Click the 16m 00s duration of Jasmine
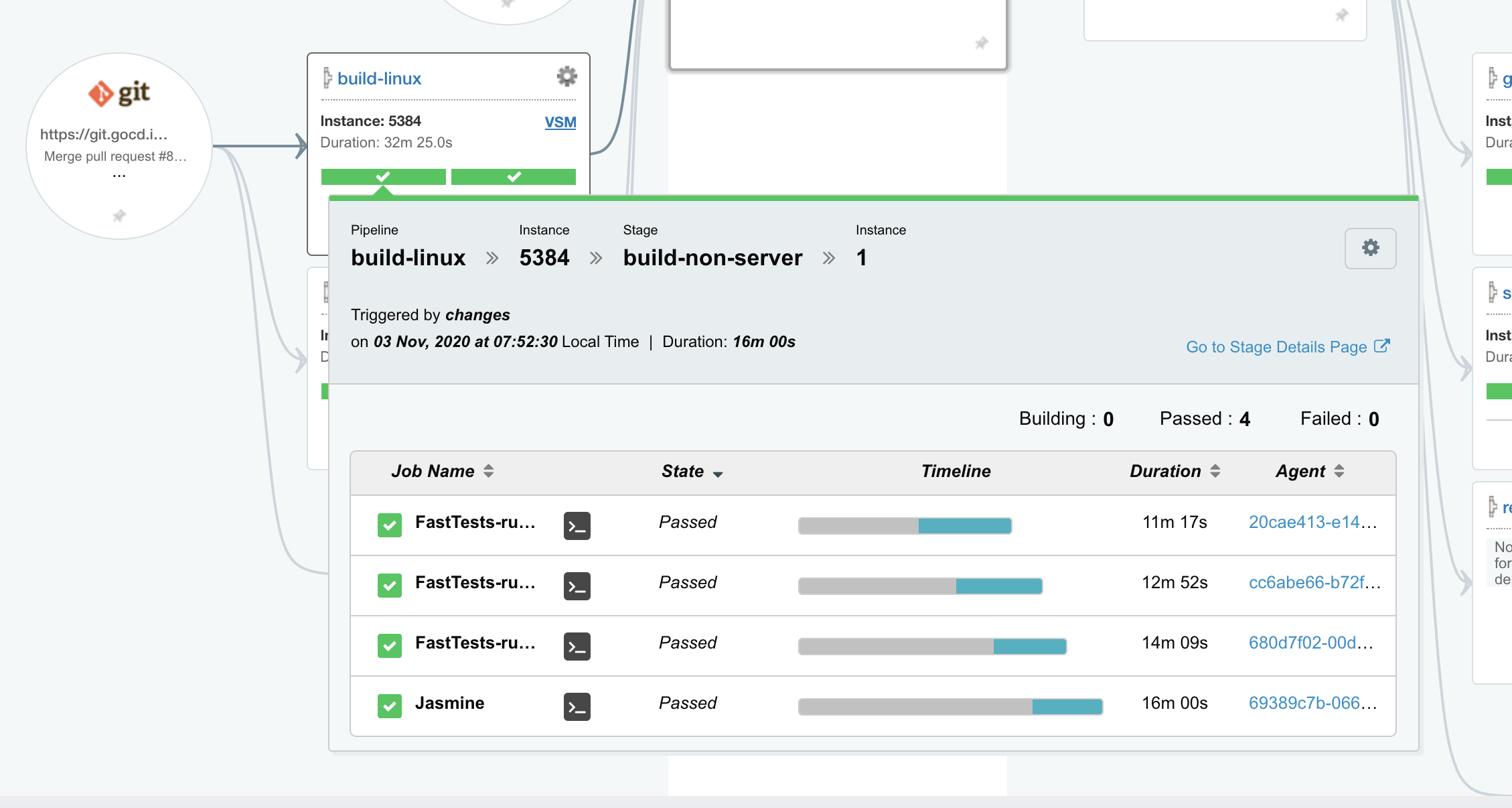This screenshot has height=808, width=1512. [x=1175, y=703]
